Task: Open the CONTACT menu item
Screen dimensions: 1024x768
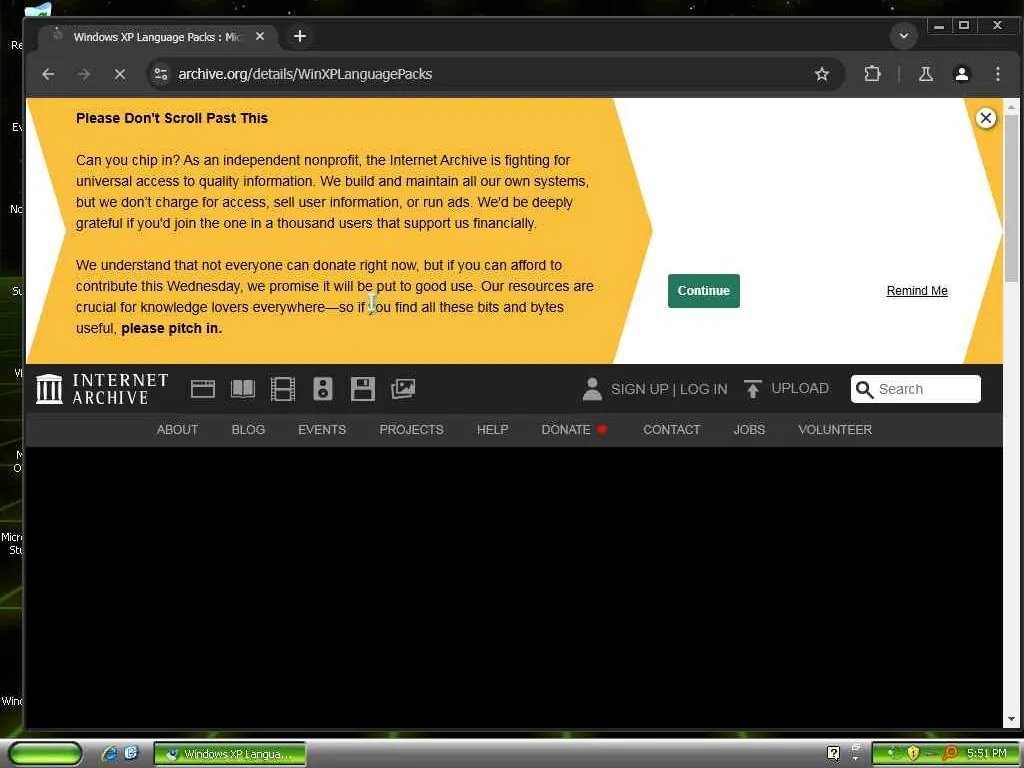Action: click(x=671, y=430)
